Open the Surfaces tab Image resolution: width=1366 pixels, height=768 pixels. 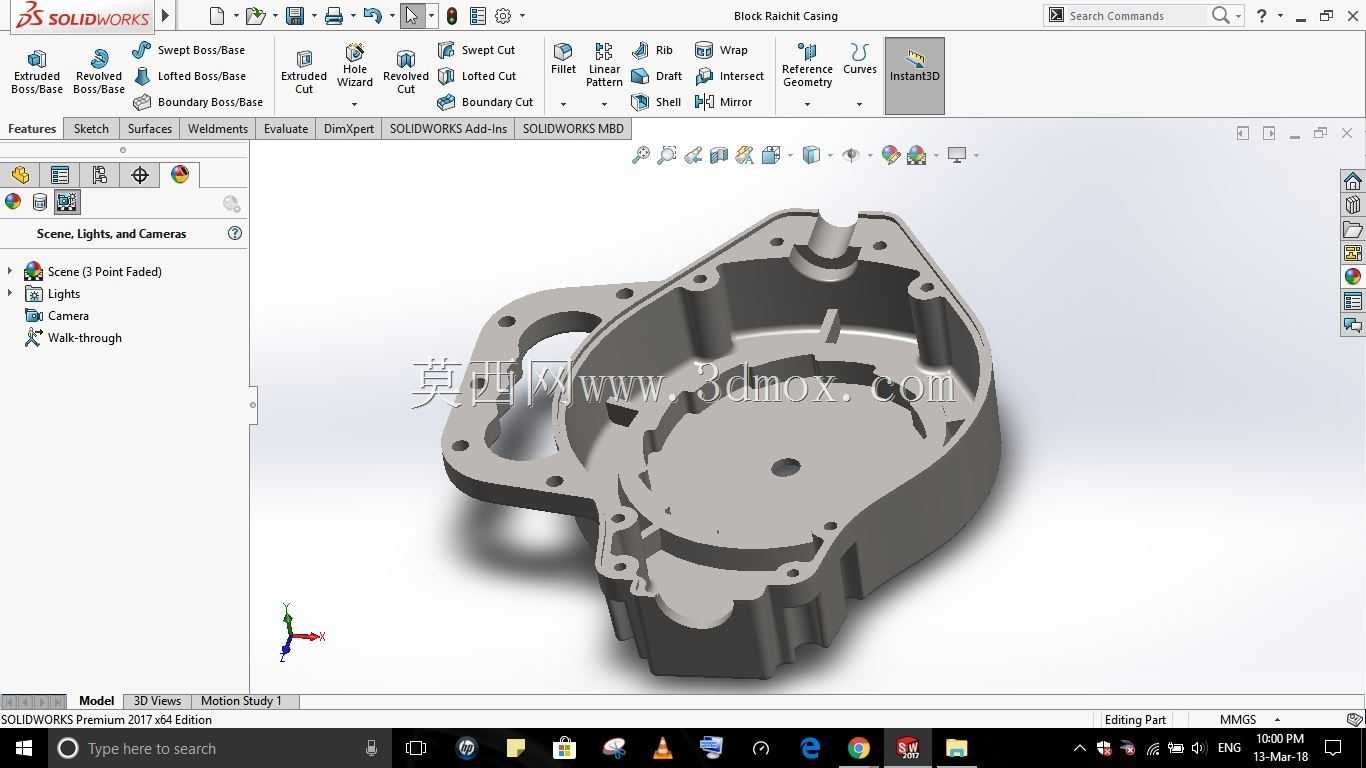coord(150,128)
